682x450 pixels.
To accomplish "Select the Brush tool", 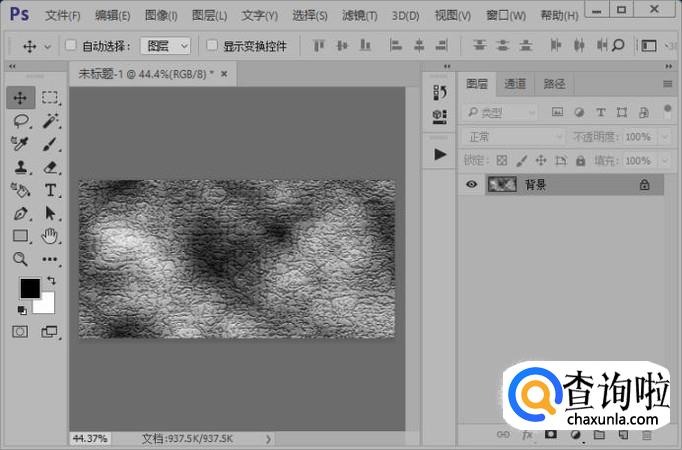I will pos(50,144).
